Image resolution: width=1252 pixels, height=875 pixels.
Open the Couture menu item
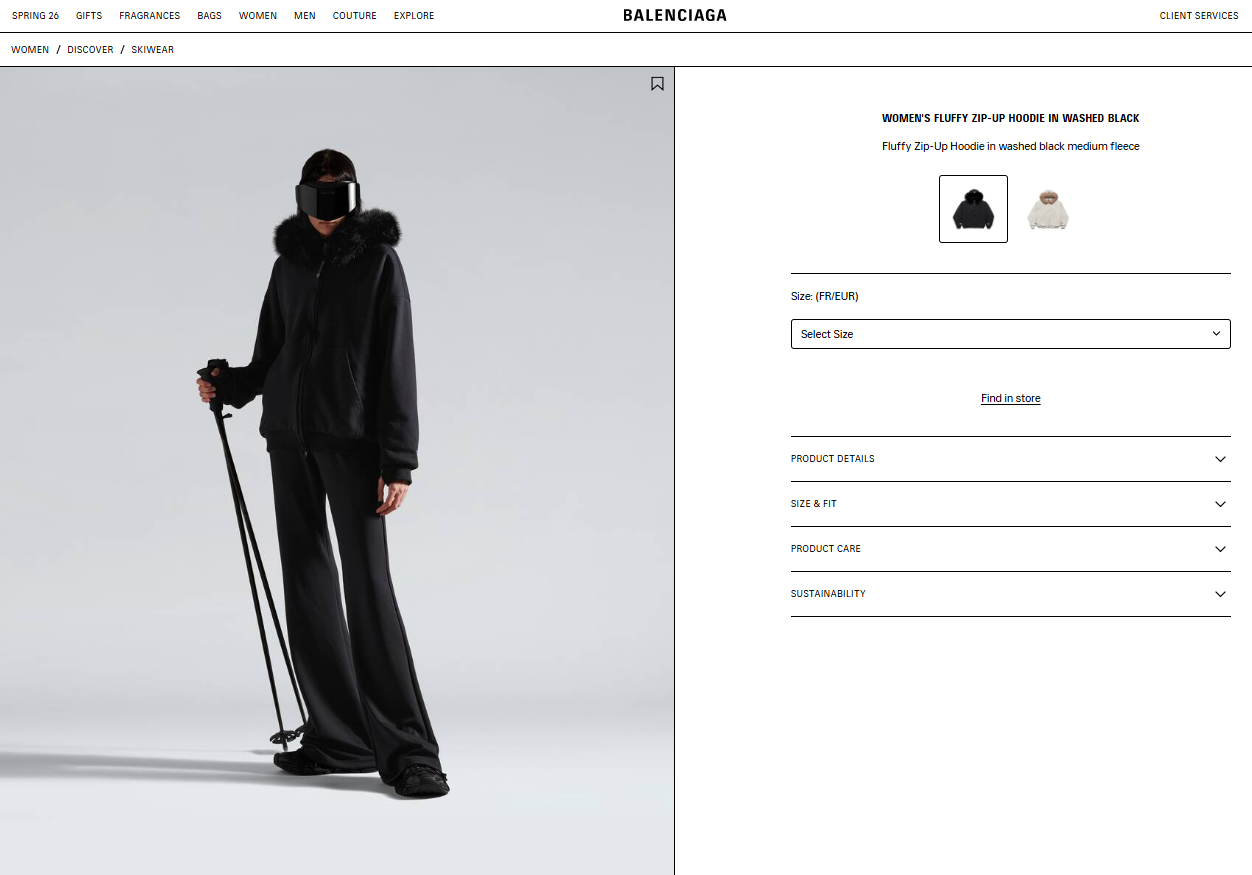tap(355, 16)
